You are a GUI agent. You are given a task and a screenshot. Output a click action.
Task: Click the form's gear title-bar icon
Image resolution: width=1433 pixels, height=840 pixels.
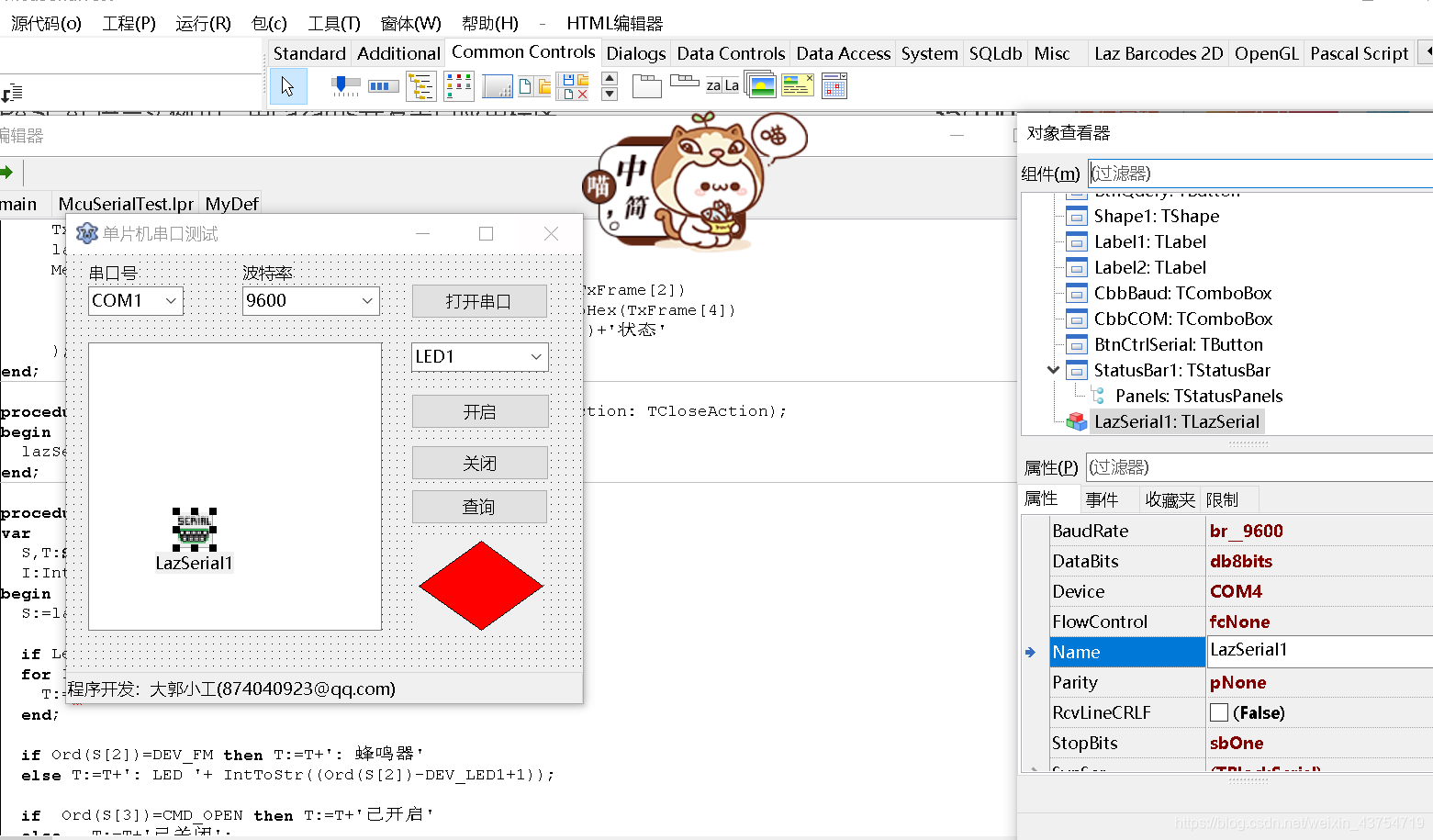86,233
